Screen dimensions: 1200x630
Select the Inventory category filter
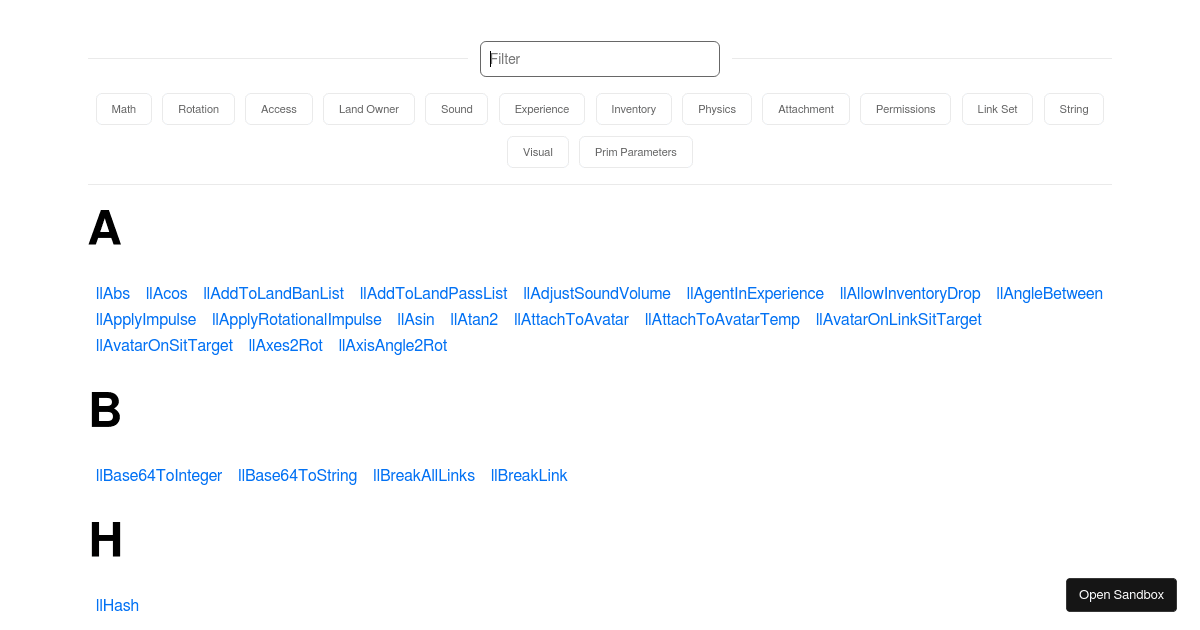pyautogui.click(x=633, y=109)
